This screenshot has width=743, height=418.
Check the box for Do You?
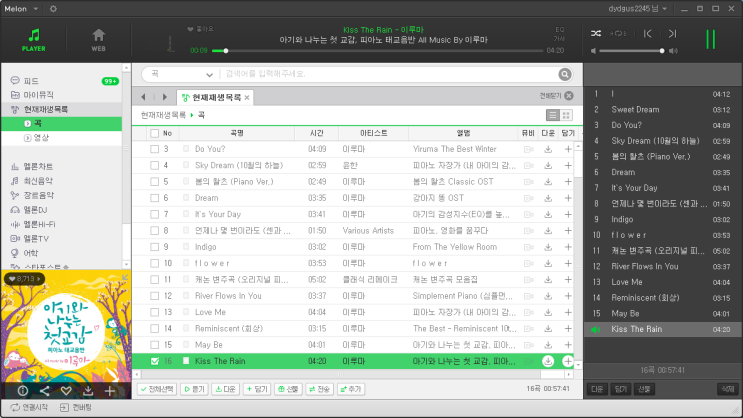point(154,149)
